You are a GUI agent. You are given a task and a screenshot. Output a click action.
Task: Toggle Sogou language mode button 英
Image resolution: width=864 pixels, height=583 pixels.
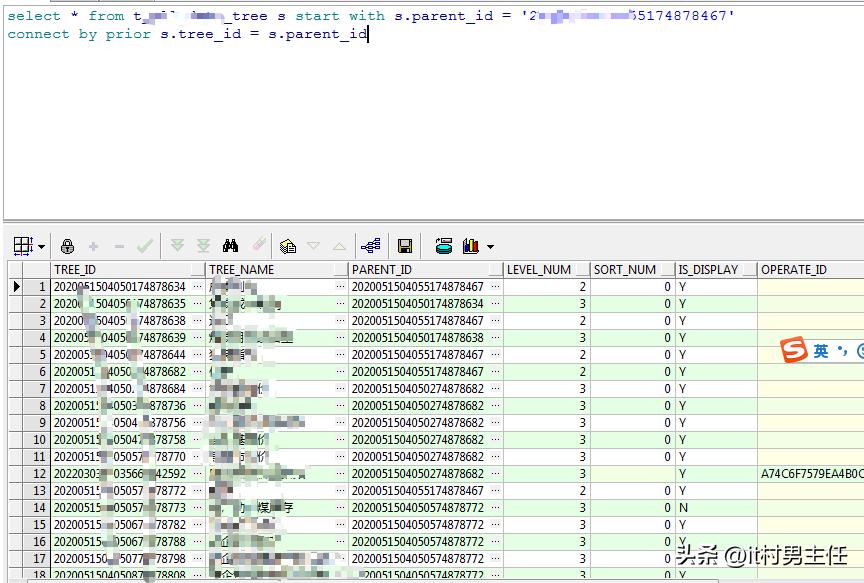pyautogui.click(x=820, y=351)
